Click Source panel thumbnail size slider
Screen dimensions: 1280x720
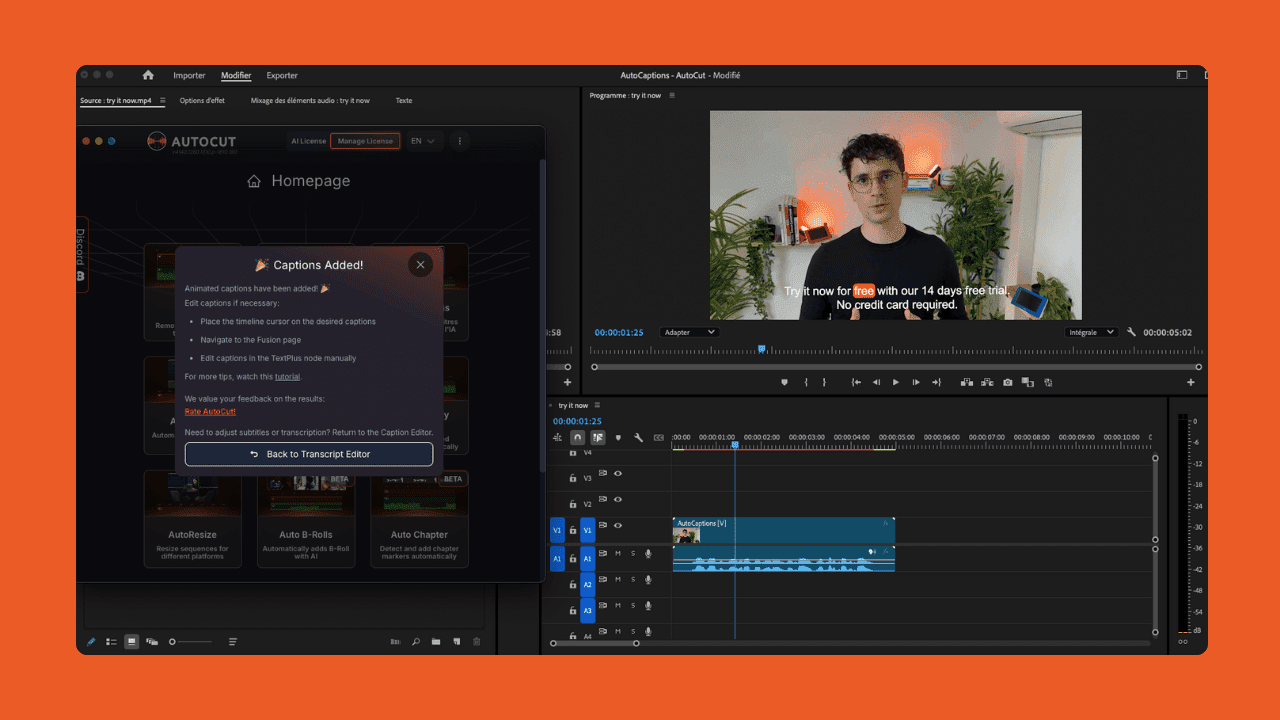coord(191,642)
